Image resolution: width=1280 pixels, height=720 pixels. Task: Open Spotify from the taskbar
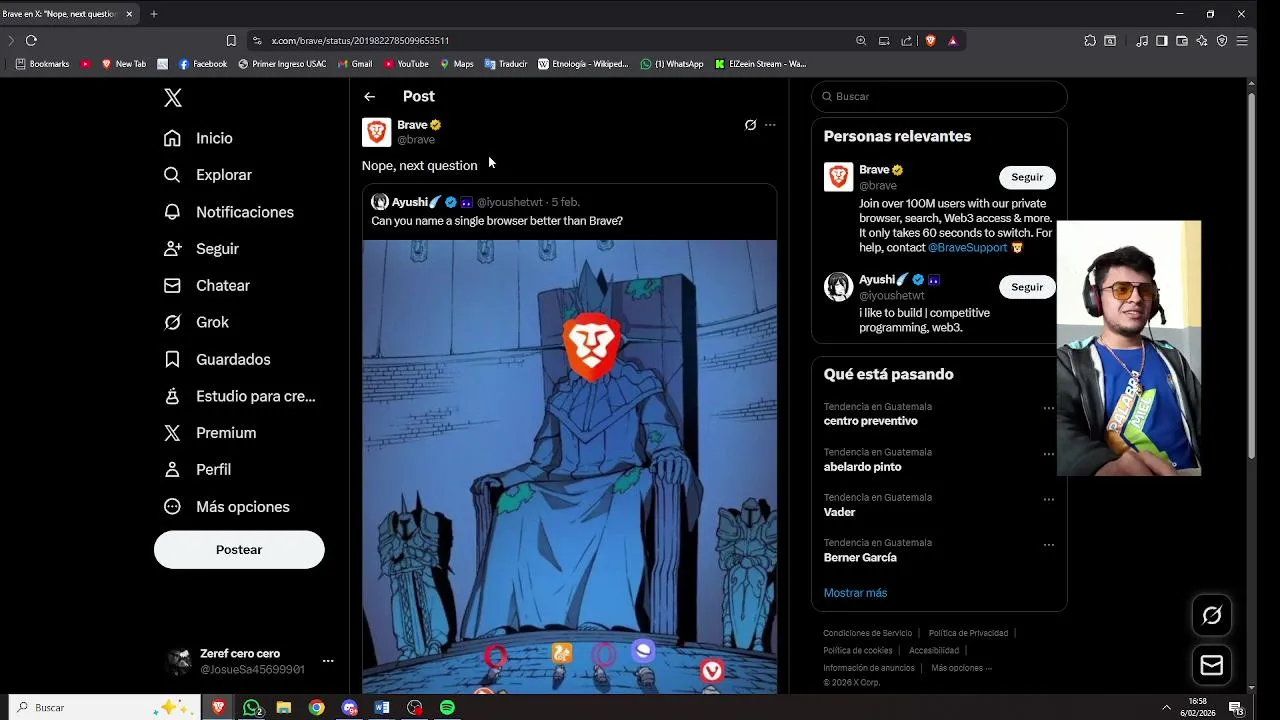click(x=447, y=708)
